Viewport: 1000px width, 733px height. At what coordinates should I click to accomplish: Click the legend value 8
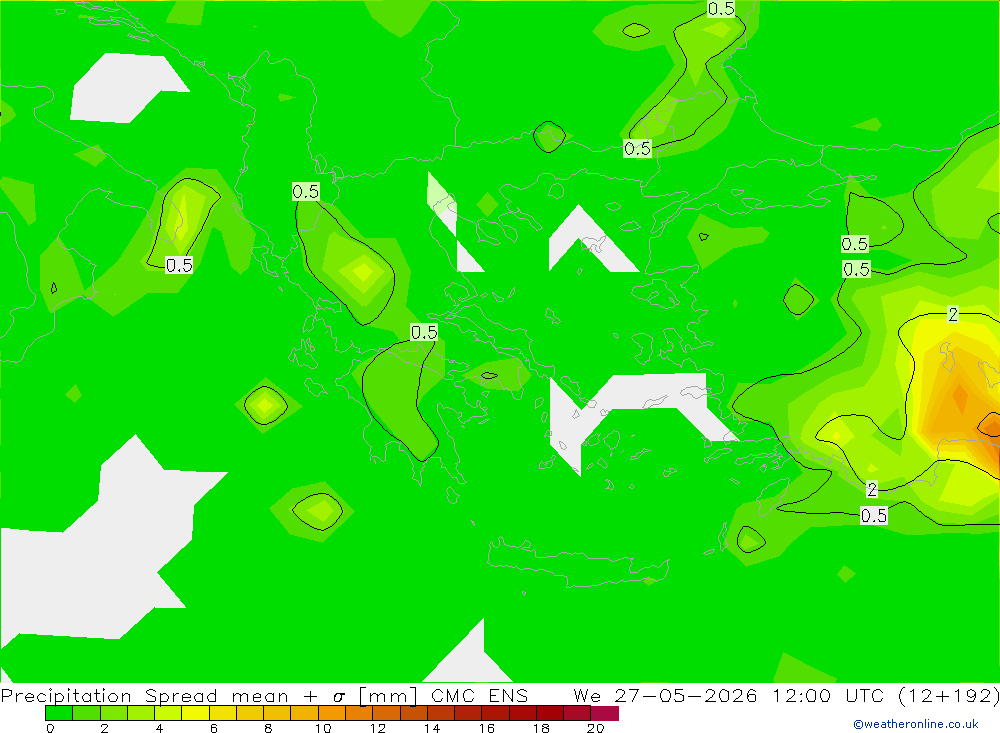coord(268,728)
